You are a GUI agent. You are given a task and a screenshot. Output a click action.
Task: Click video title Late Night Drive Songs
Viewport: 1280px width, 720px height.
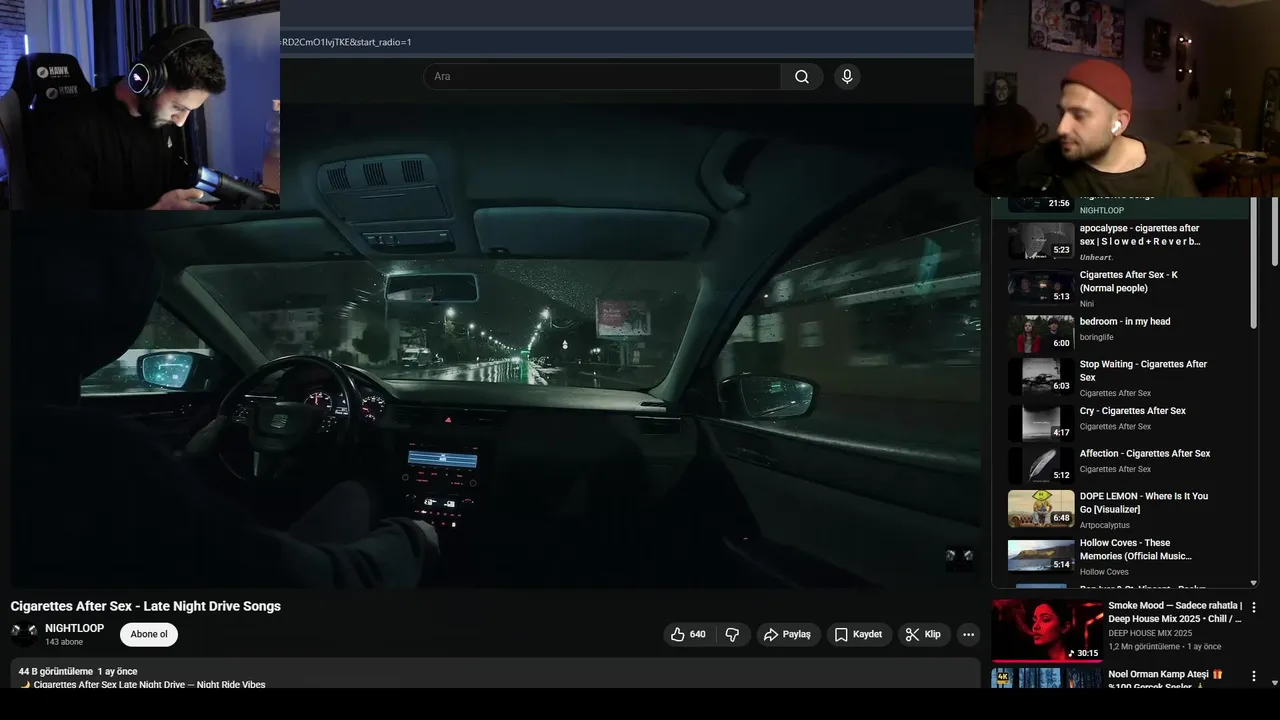(146, 606)
